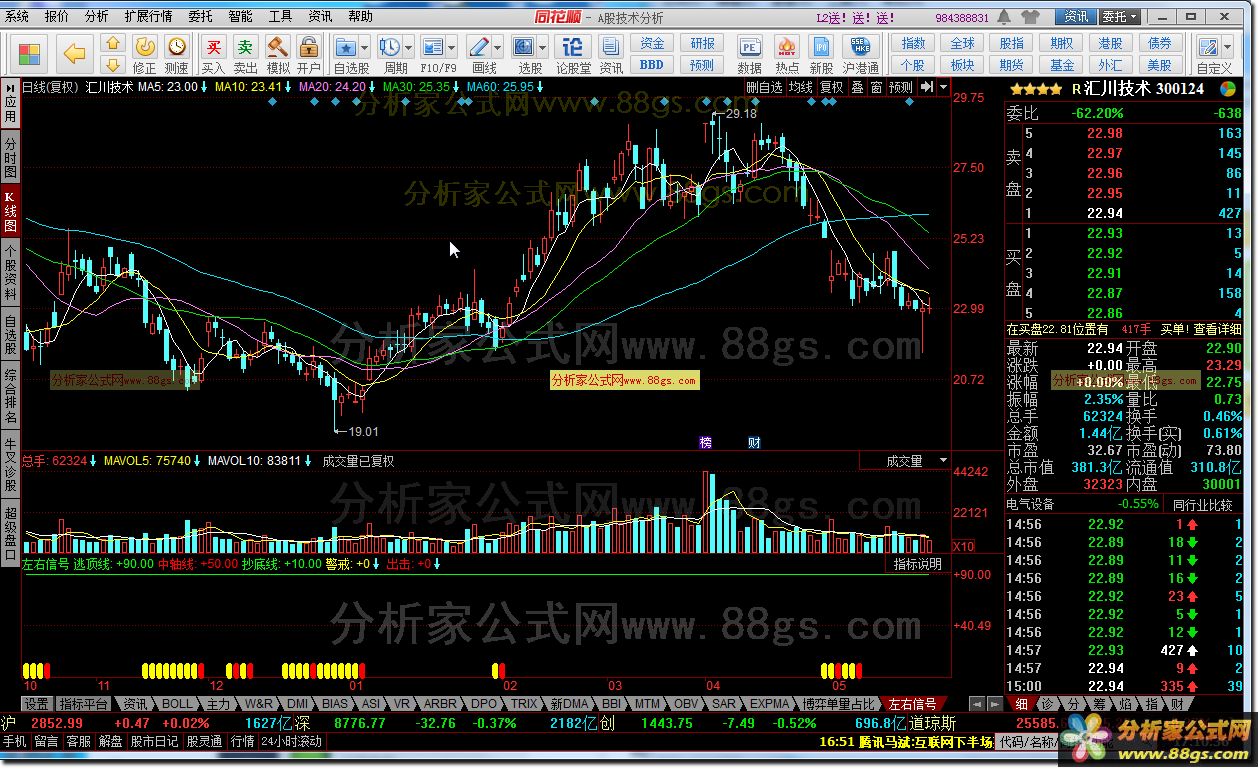Expand the 周期 period dropdown arrow

point(409,47)
